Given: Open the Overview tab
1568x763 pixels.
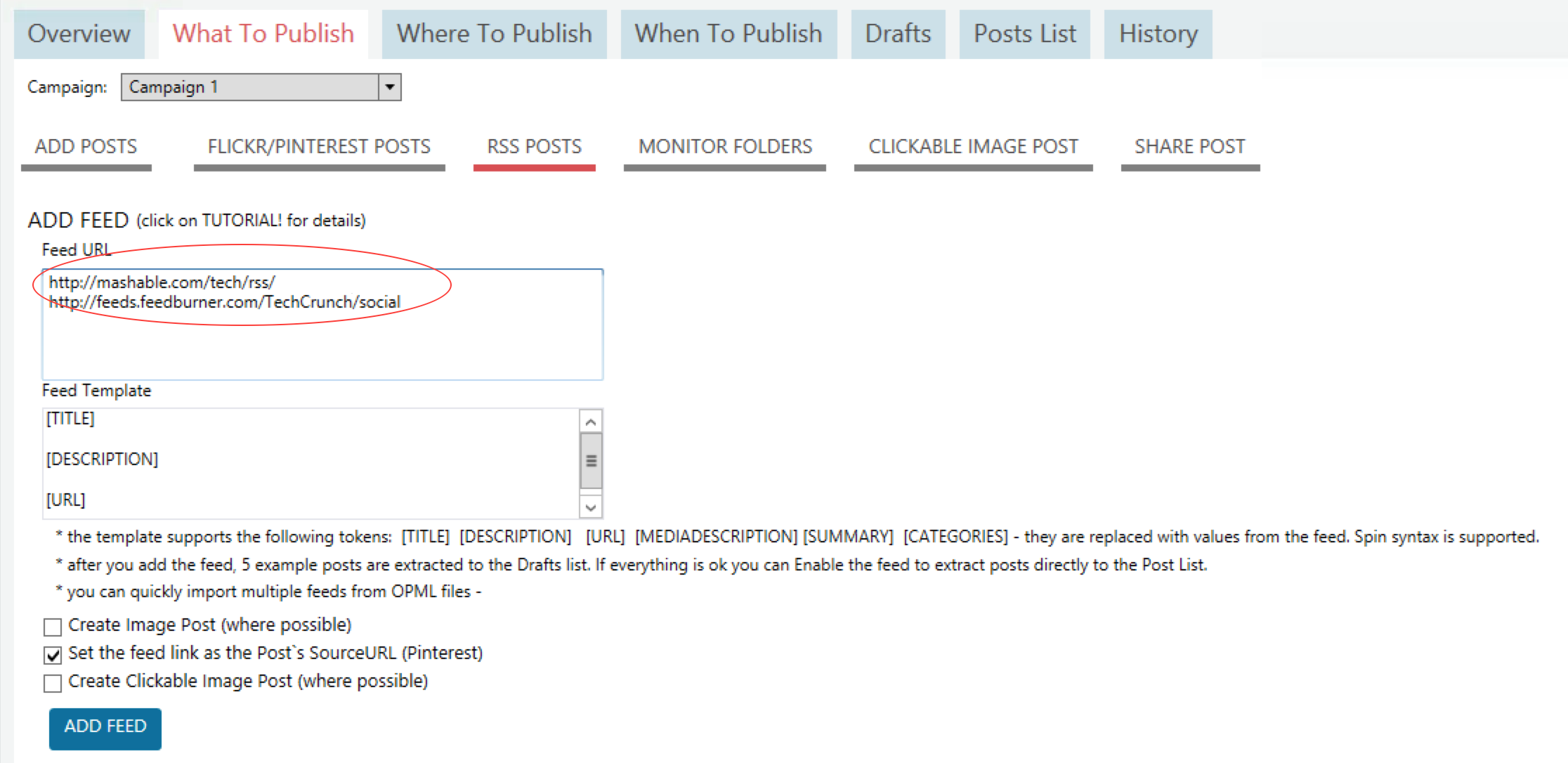Looking at the screenshot, I should click(x=79, y=34).
